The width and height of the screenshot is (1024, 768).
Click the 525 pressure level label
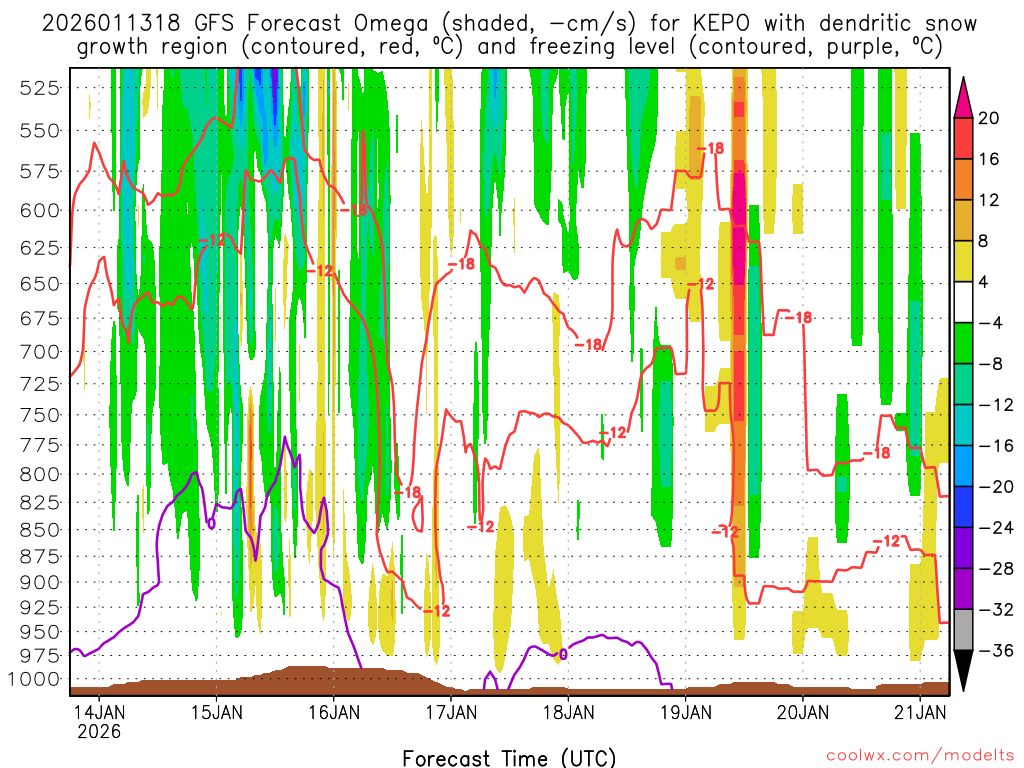point(40,88)
